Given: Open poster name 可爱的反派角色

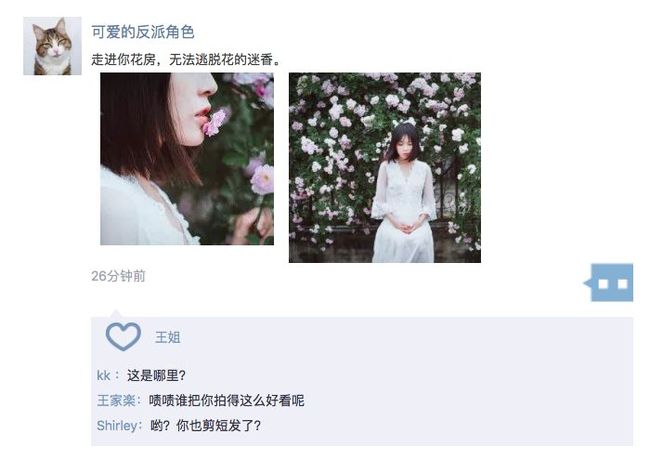Looking at the screenshot, I should 143,32.
